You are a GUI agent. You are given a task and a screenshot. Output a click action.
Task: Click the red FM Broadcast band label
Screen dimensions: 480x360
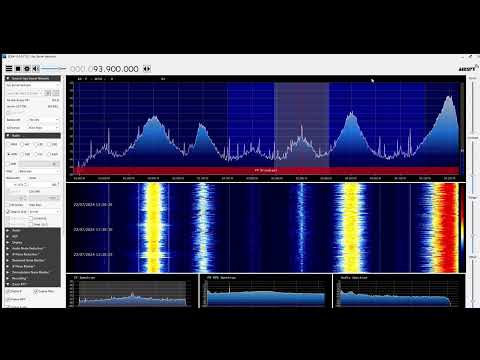coord(266,170)
